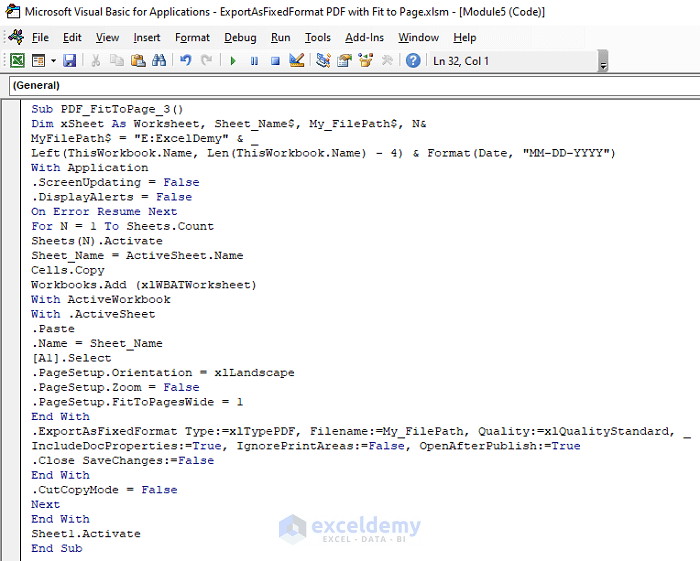Open the Run menu
Image resolution: width=700 pixels, height=561 pixels.
pos(280,37)
